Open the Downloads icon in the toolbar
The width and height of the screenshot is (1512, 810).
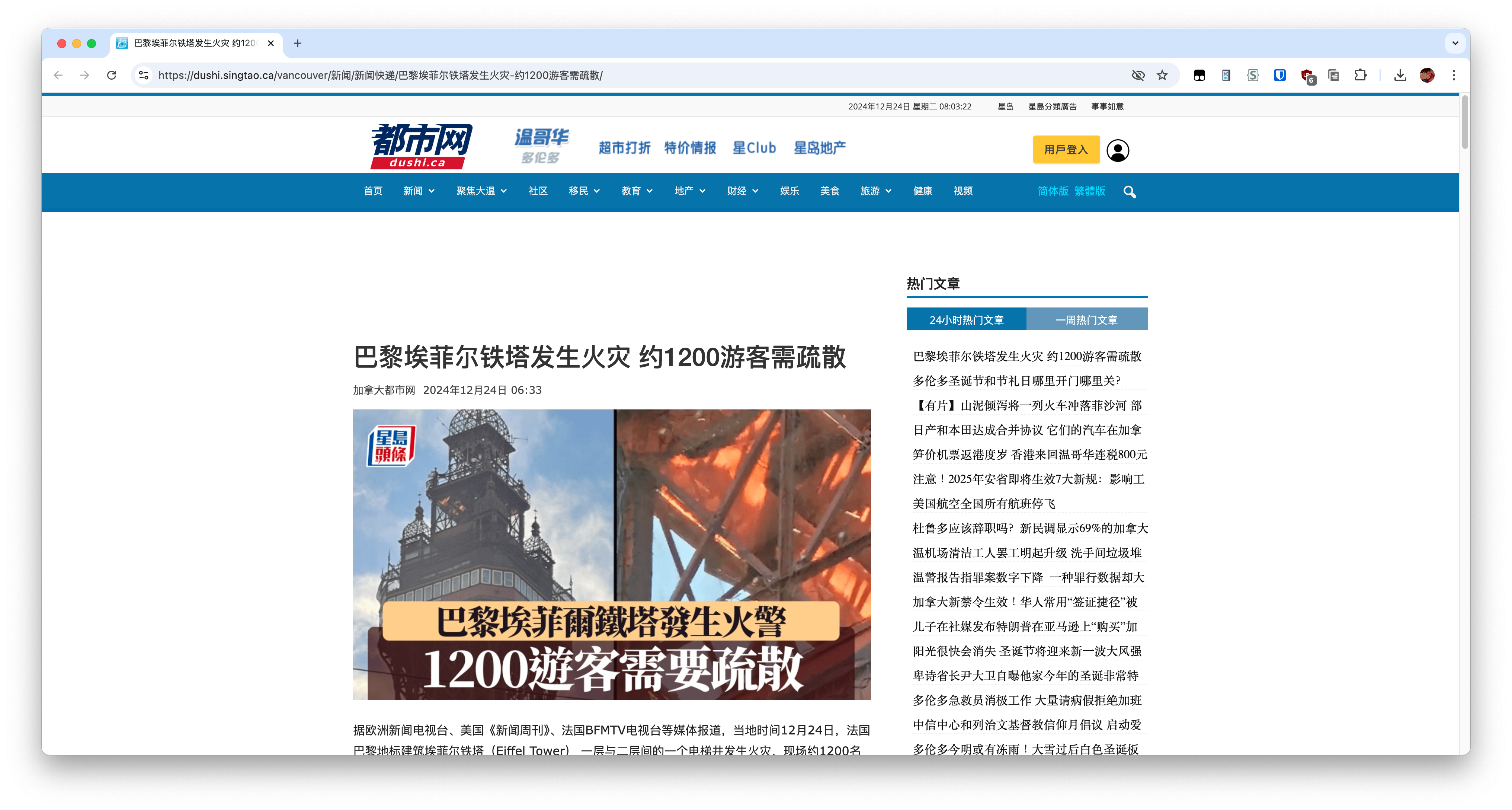coord(1400,75)
